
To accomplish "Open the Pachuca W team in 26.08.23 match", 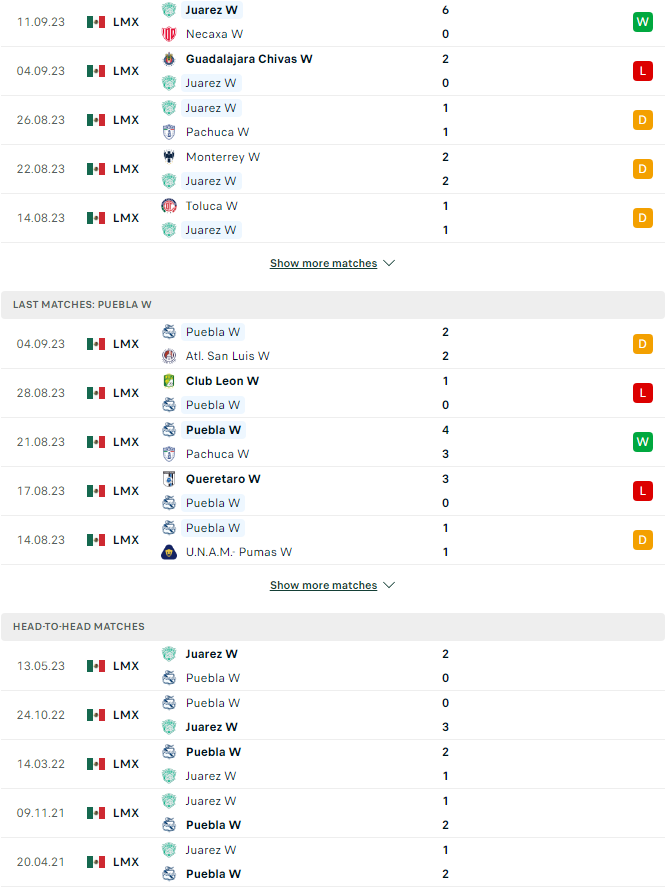I will (x=217, y=132).
